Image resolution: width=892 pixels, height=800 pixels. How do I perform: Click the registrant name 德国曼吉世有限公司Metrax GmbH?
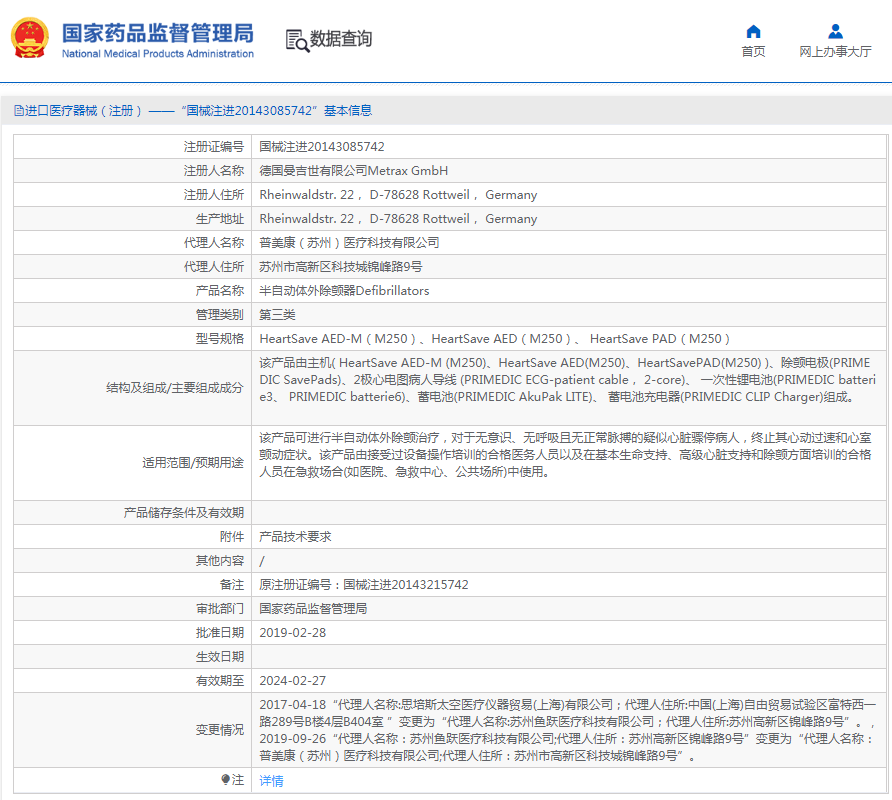coord(354,171)
